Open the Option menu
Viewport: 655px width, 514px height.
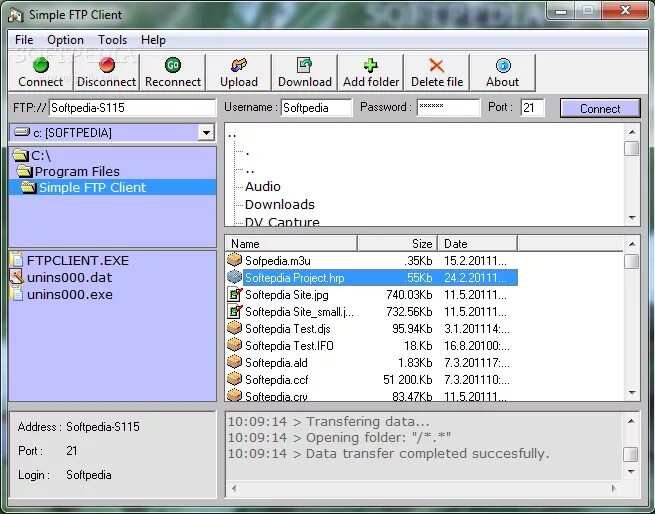pos(65,40)
